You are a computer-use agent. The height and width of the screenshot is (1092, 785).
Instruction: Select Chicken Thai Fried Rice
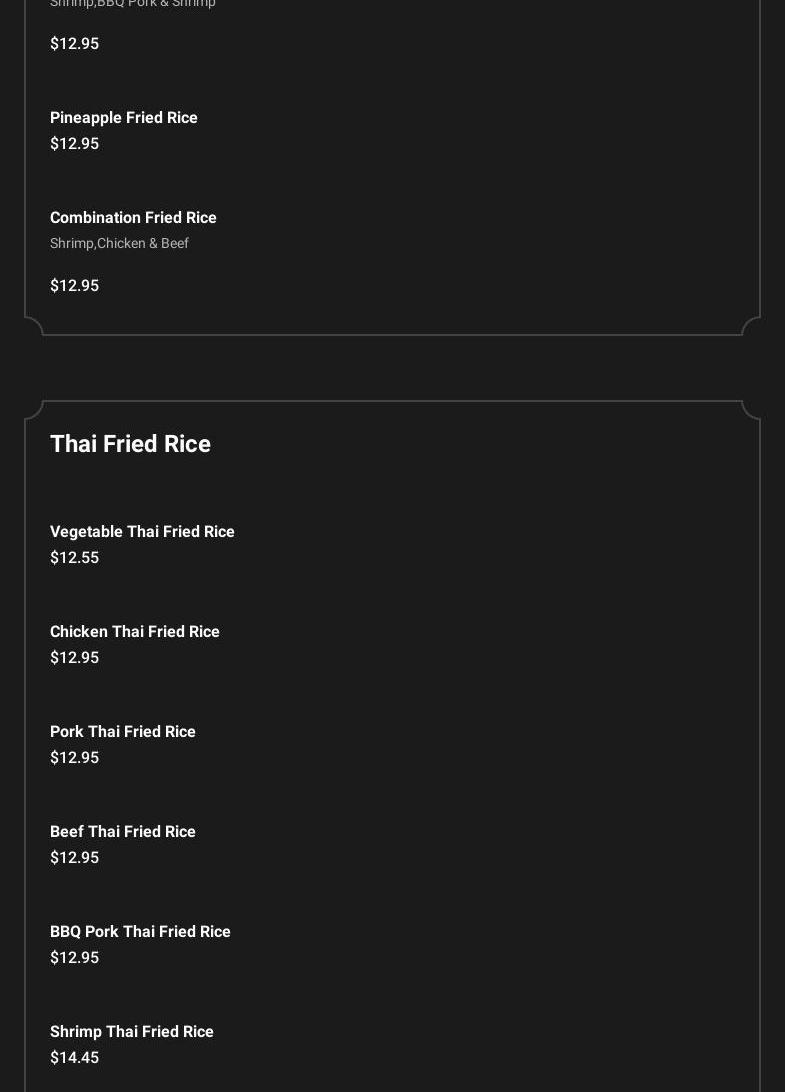tap(135, 632)
